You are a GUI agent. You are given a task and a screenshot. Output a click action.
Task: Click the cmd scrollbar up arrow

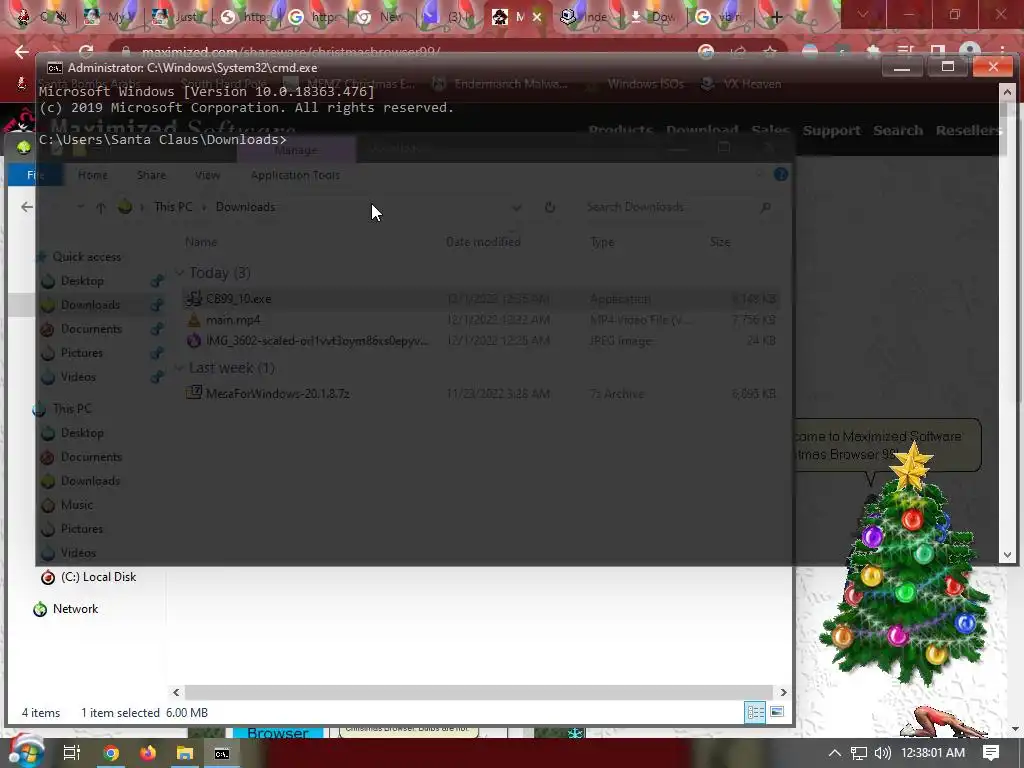coord(1007,93)
